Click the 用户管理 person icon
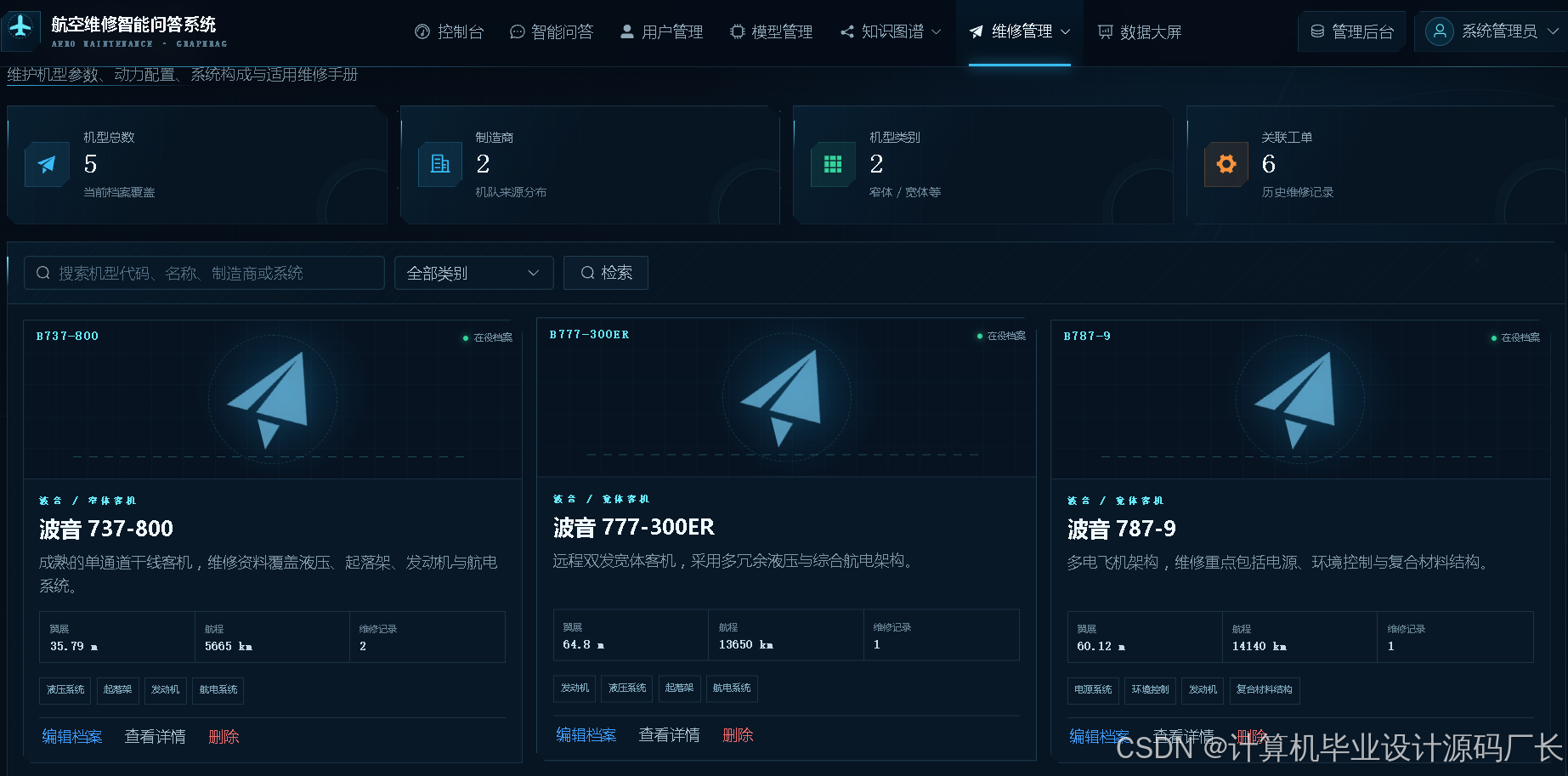 pyautogui.click(x=627, y=31)
